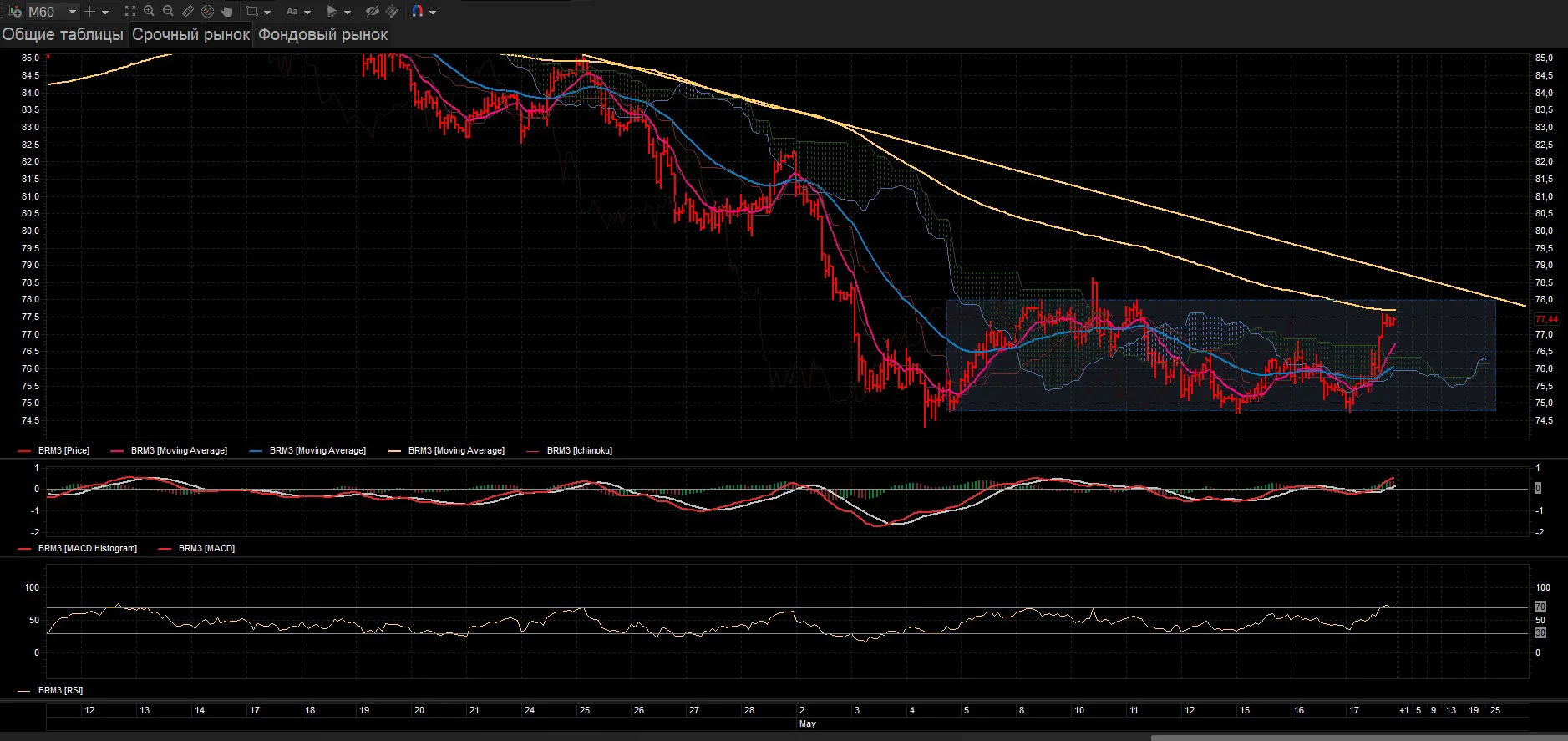The width and height of the screenshot is (1568, 741).
Task: Switch to the Фондовый рынок tab
Action: pyautogui.click(x=323, y=34)
